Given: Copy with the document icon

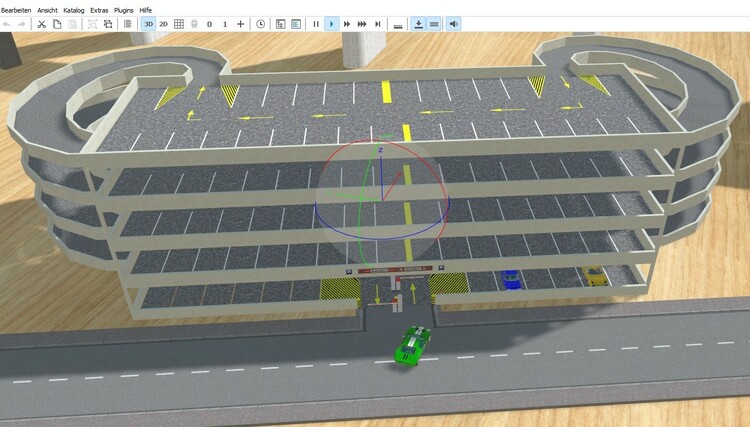Looking at the screenshot, I should [x=57, y=24].
